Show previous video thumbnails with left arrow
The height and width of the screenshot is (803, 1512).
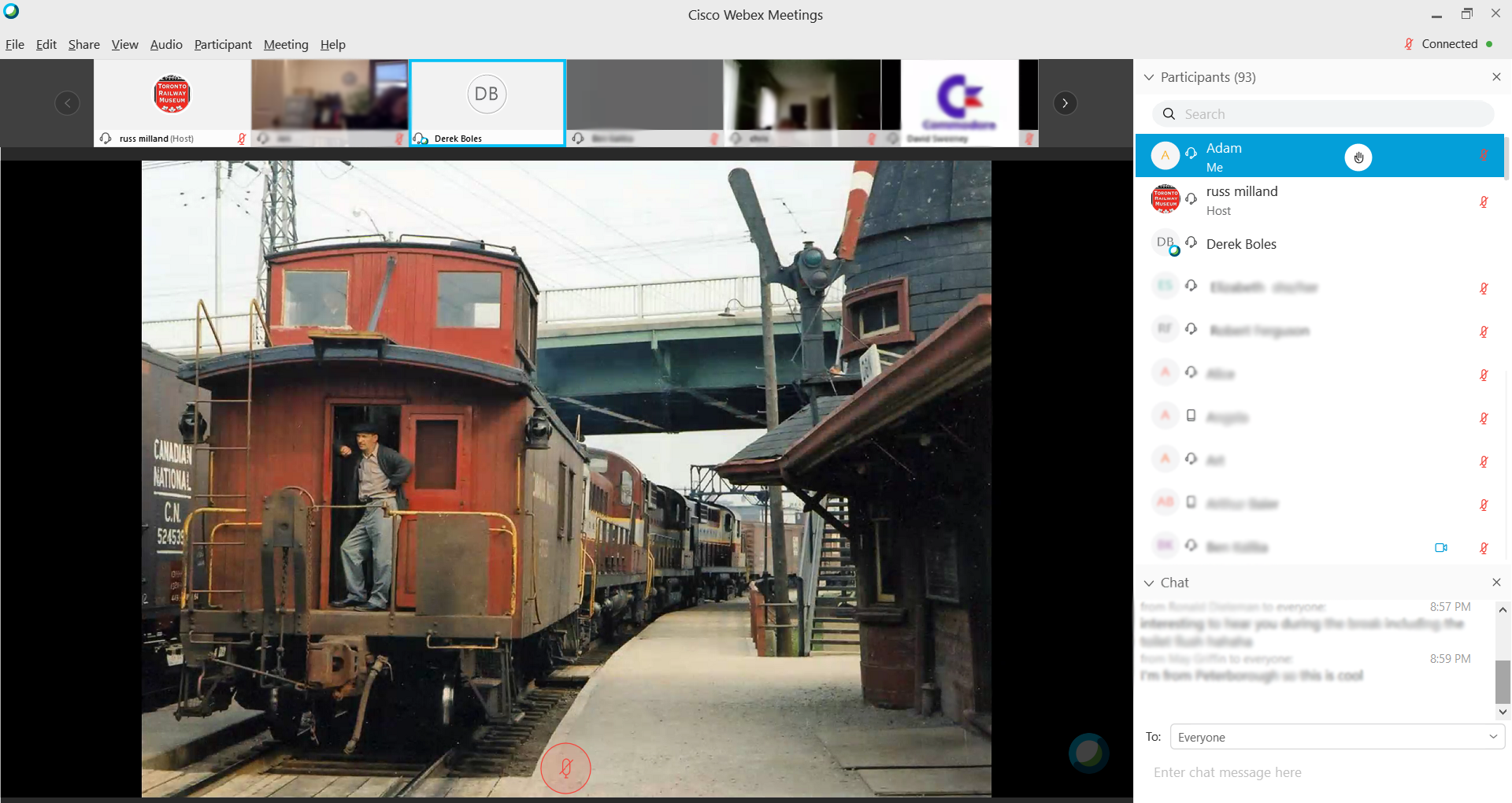68,103
